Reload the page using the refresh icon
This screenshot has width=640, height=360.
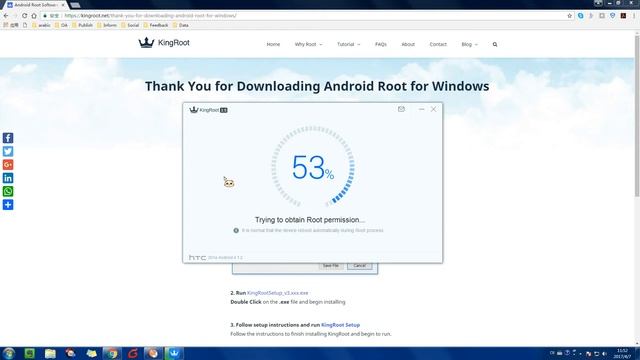[24, 16]
